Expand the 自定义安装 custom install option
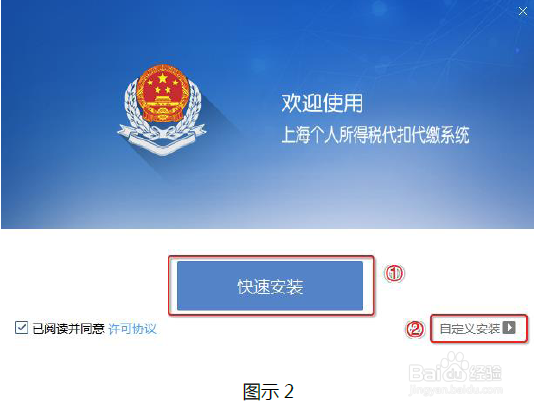 click(478, 328)
